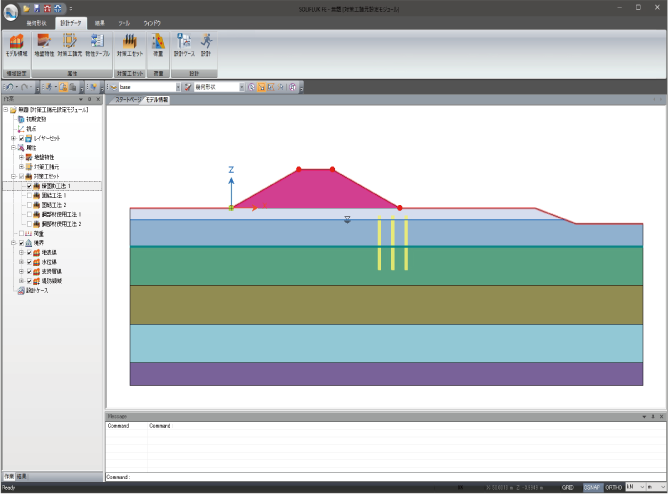Click the highlighted orange zoom-window icon
This screenshot has width=668, height=494.
(262, 87)
